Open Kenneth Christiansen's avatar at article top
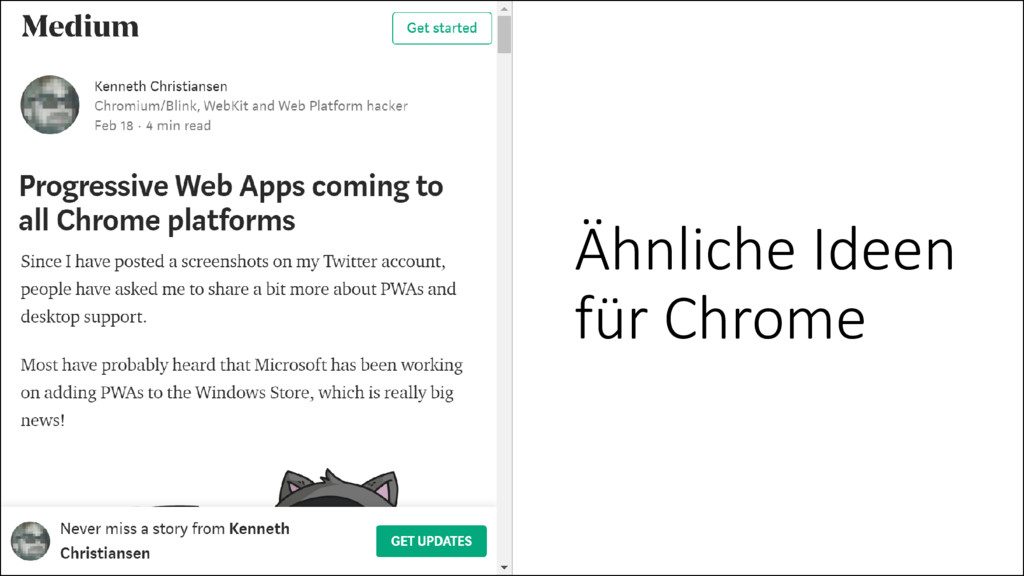The image size is (1024, 576). coord(50,104)
